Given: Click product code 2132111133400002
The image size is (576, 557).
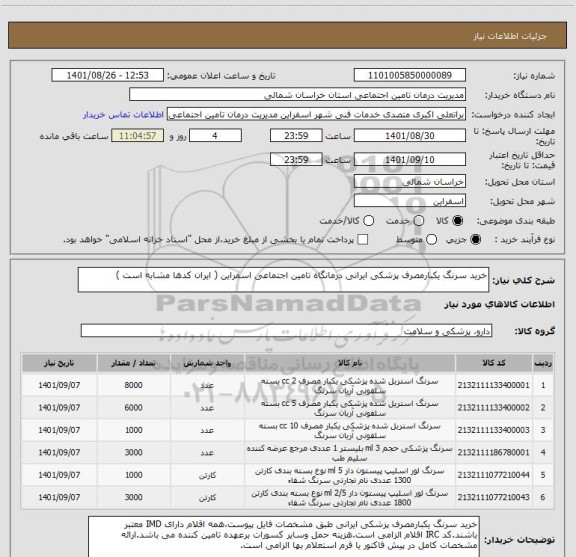Looking at the screenshot, I should coord(493,408).
